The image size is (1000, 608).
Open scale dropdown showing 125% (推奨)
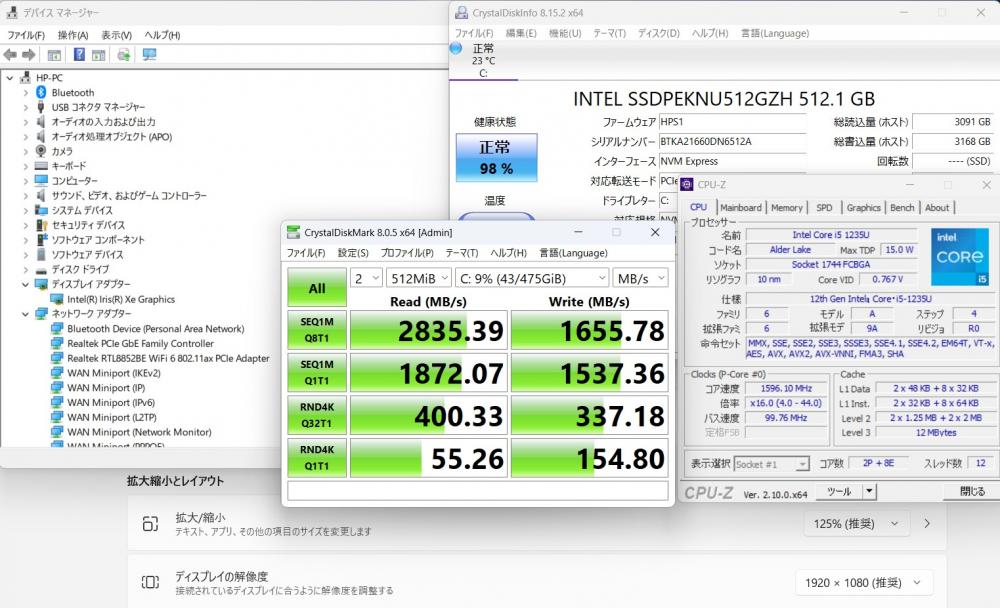click(x=856, y=524)
